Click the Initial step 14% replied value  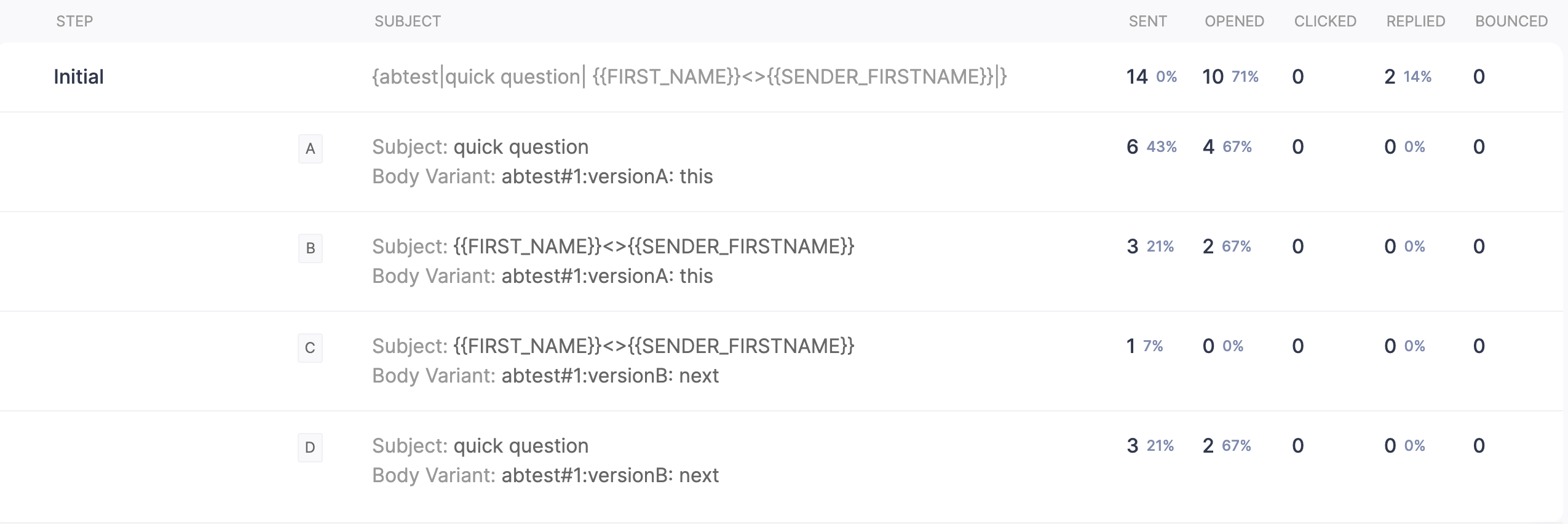coord(1417,77)
